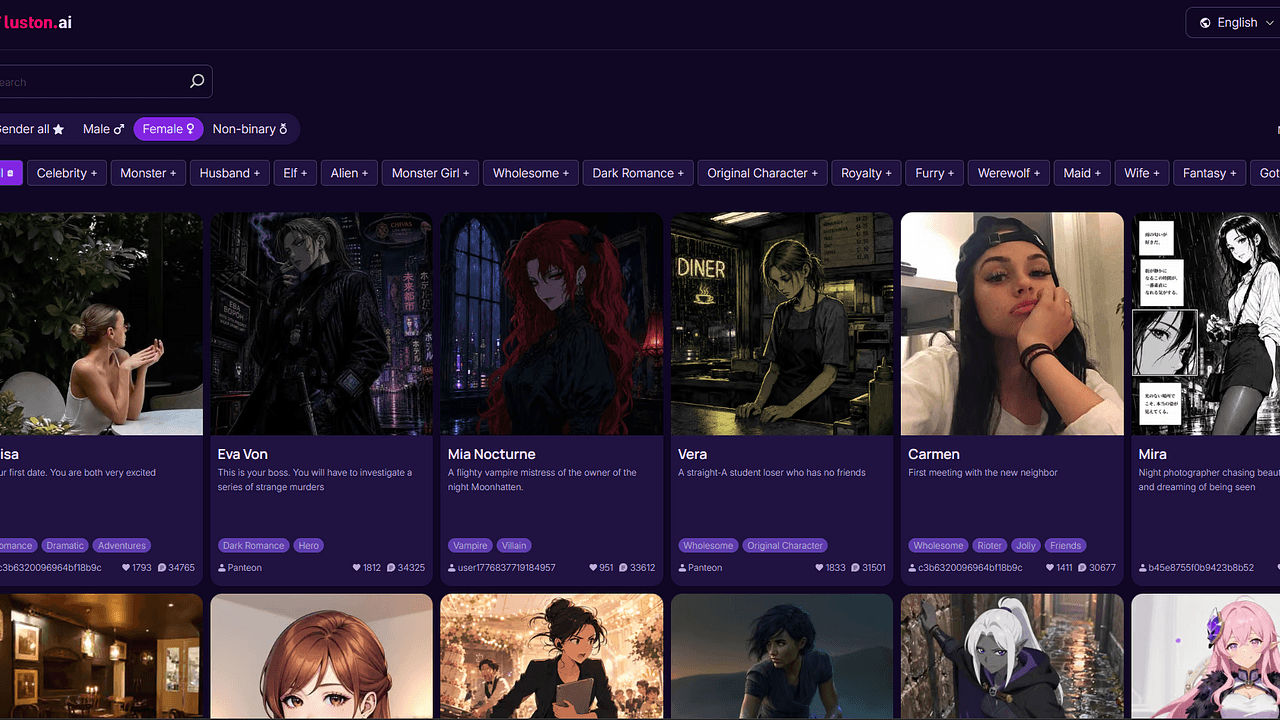The image size is (1280, 720).
Task: Filter by the Maid + category
Action: pos(1082,173)
